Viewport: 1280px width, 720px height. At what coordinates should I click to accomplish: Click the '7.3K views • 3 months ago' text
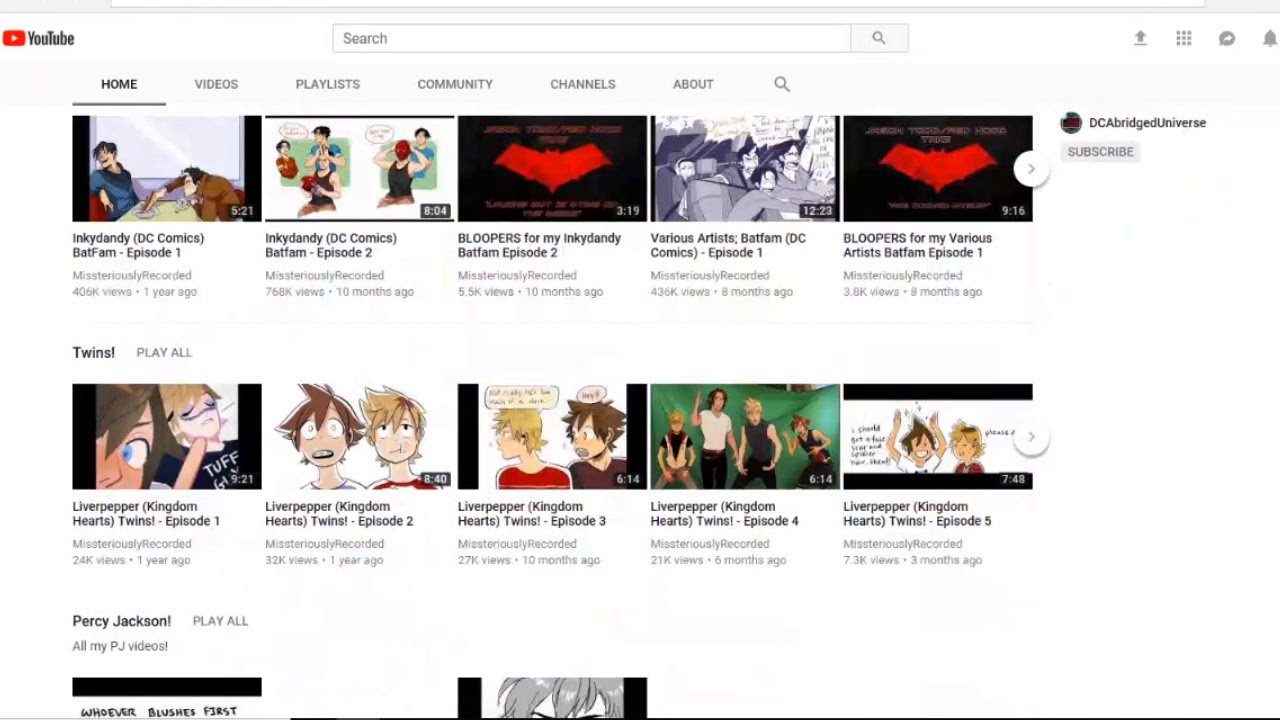click(913, 560)
